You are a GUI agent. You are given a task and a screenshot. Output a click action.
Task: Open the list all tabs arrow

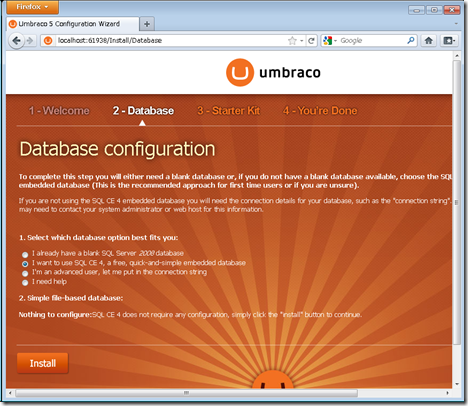(456, 24)
